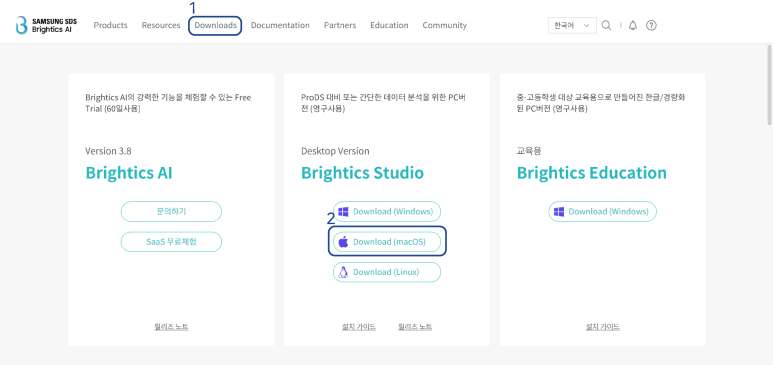Image resolution: width=773 pixels, height=370 pixels.
Task: Download Brightics Studio for Linux
Action: tap(387, 272)
